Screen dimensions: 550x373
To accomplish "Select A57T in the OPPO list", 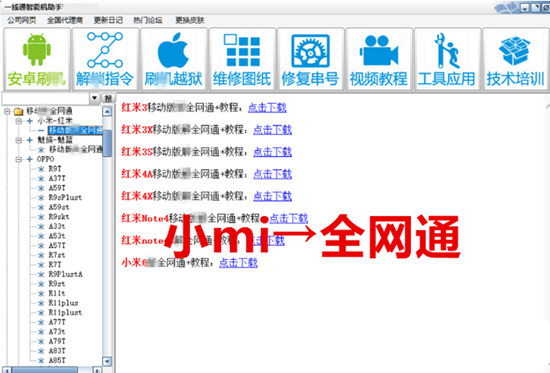I will coord(57,245).
